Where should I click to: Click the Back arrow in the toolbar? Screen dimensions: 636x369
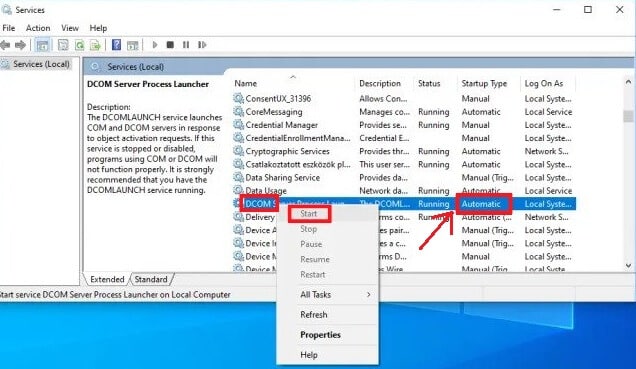(x=5, y=45)
